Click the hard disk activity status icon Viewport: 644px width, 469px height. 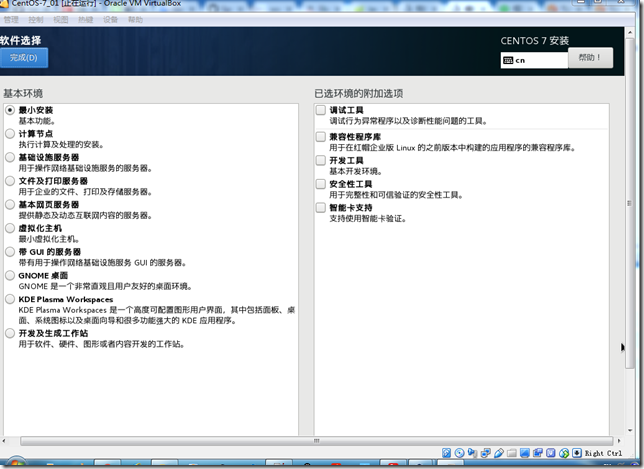click(x=446, y=453)
